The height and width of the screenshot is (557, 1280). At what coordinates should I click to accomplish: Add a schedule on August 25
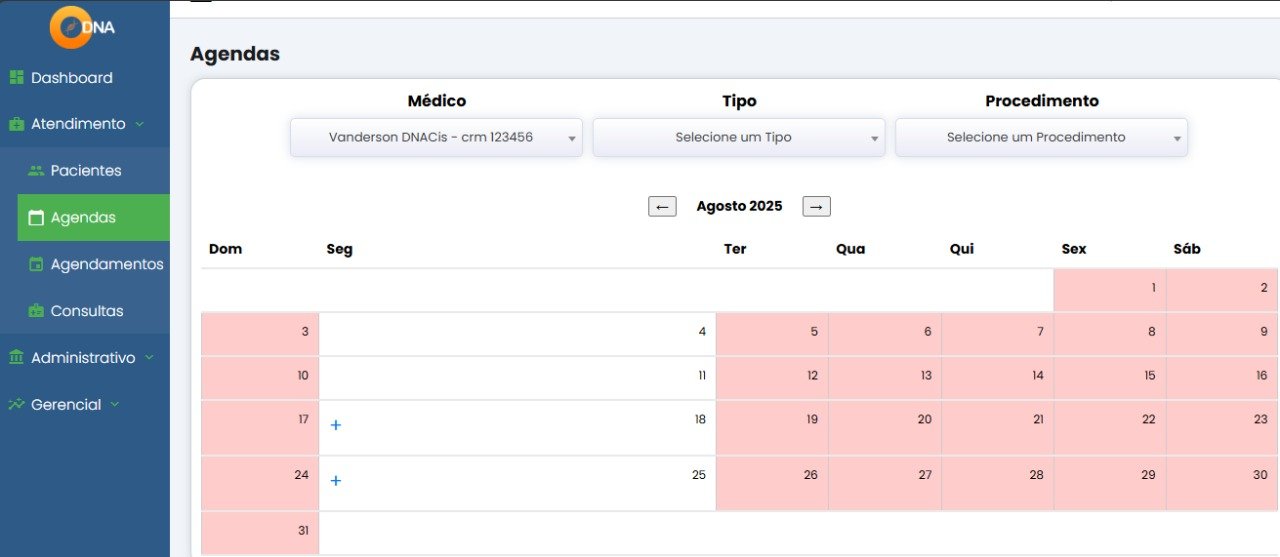336,481
